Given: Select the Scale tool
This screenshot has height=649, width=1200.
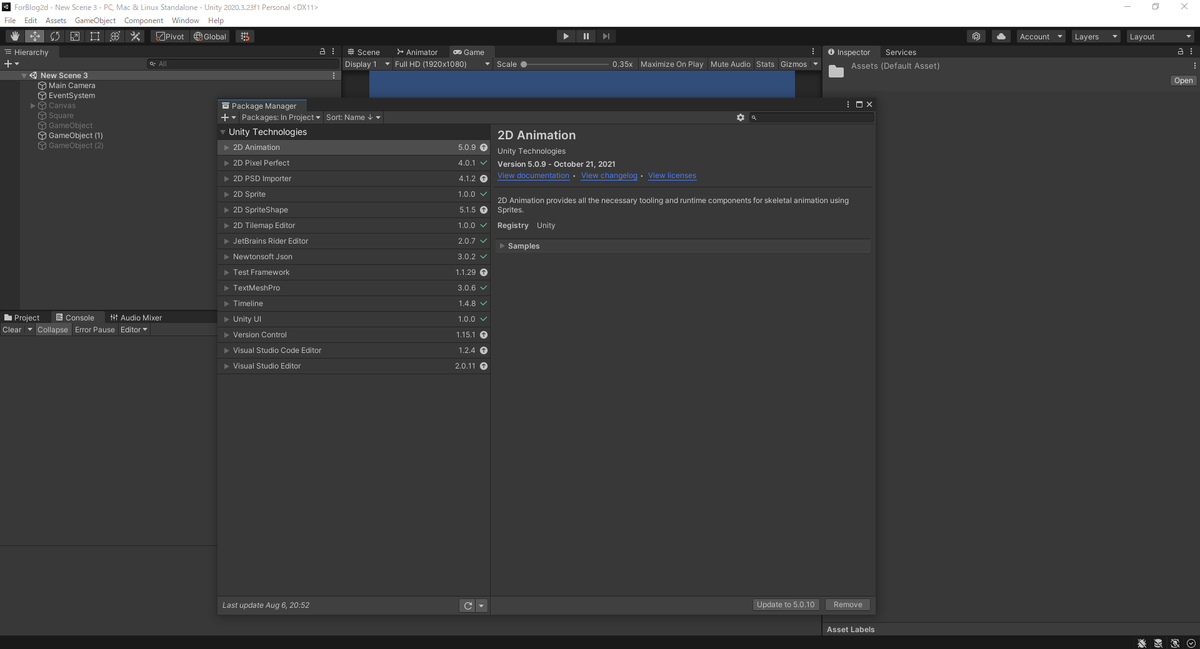Looking at the screenshot, I should (x=75, y=36).
